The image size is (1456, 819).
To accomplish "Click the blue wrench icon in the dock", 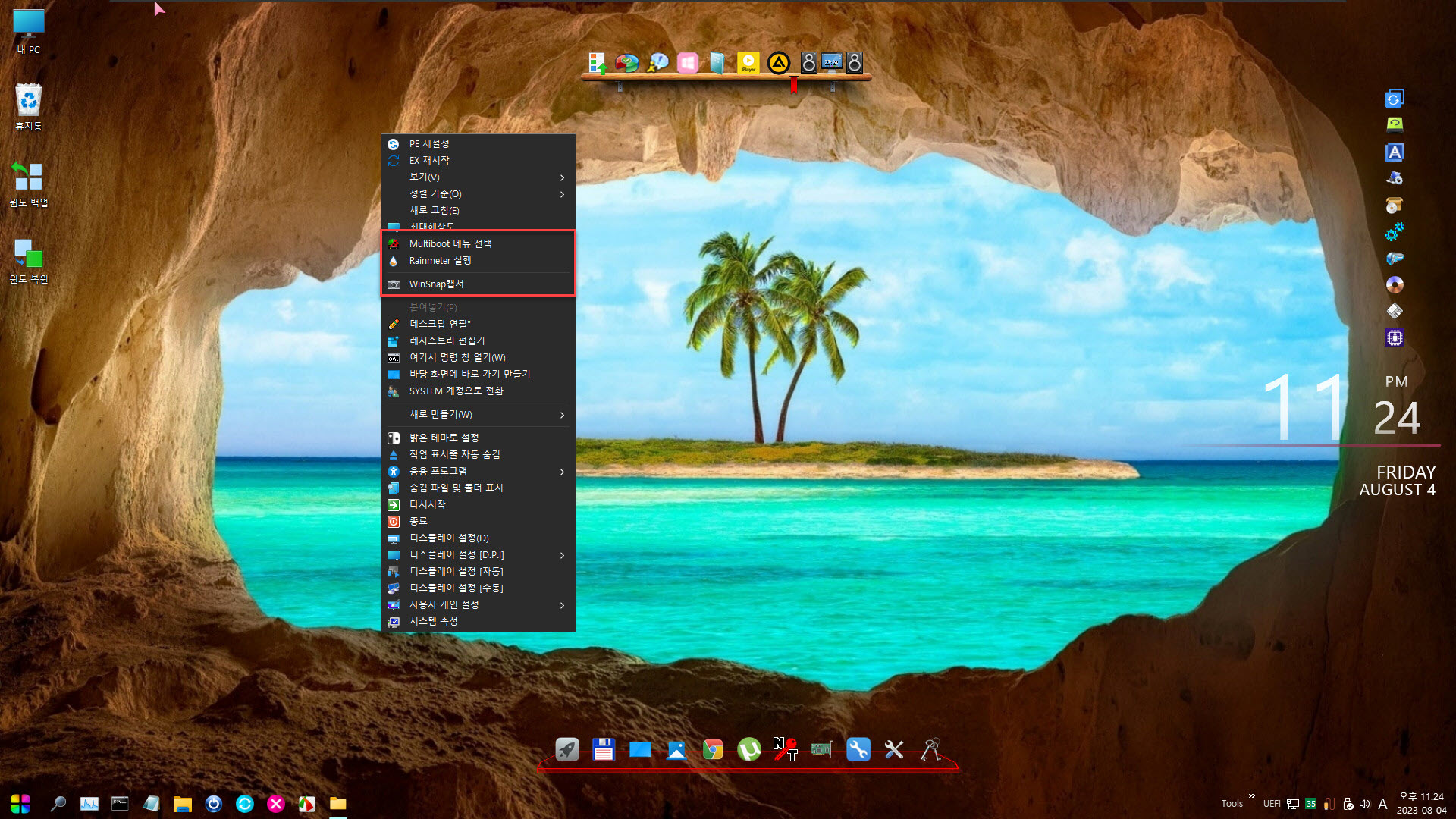I will tap(858, 750).
